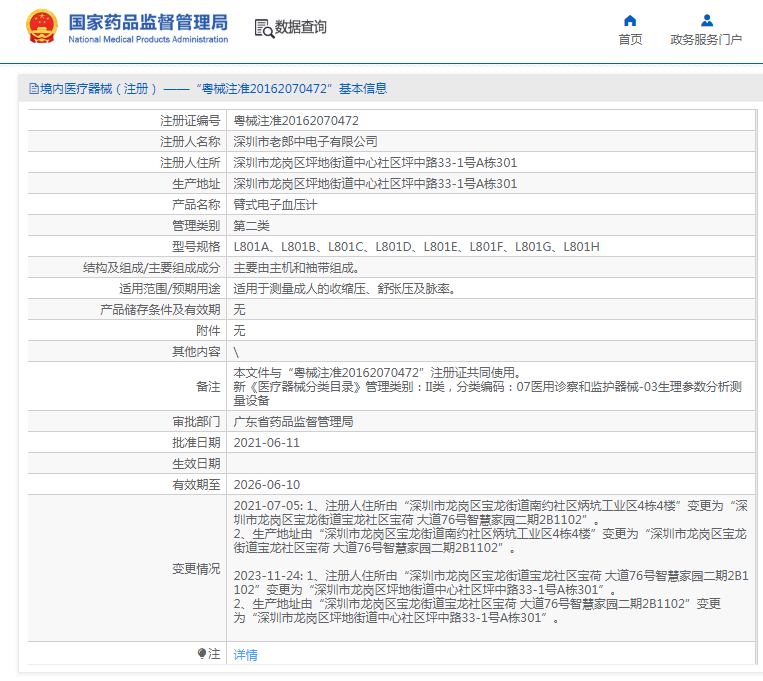The height and width of the screenshot is (681, 763).
Task: Select product name 臂式电子血压计
Action: coord(275,204)
